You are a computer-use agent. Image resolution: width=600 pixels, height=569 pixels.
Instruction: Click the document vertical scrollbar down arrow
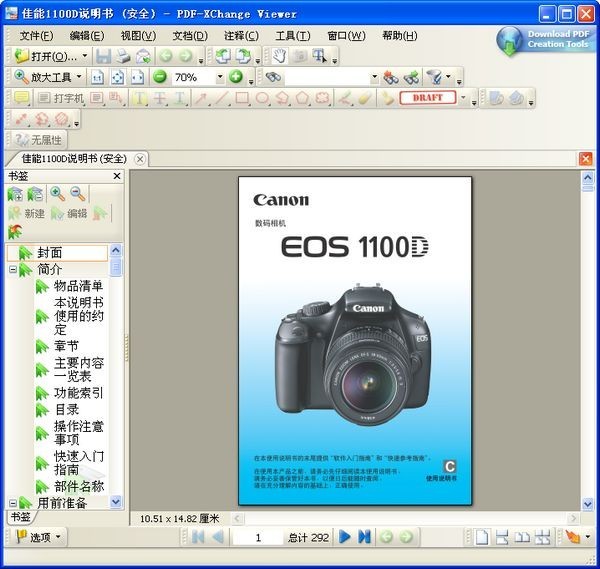pyautogui.click(x=587, y=504)
